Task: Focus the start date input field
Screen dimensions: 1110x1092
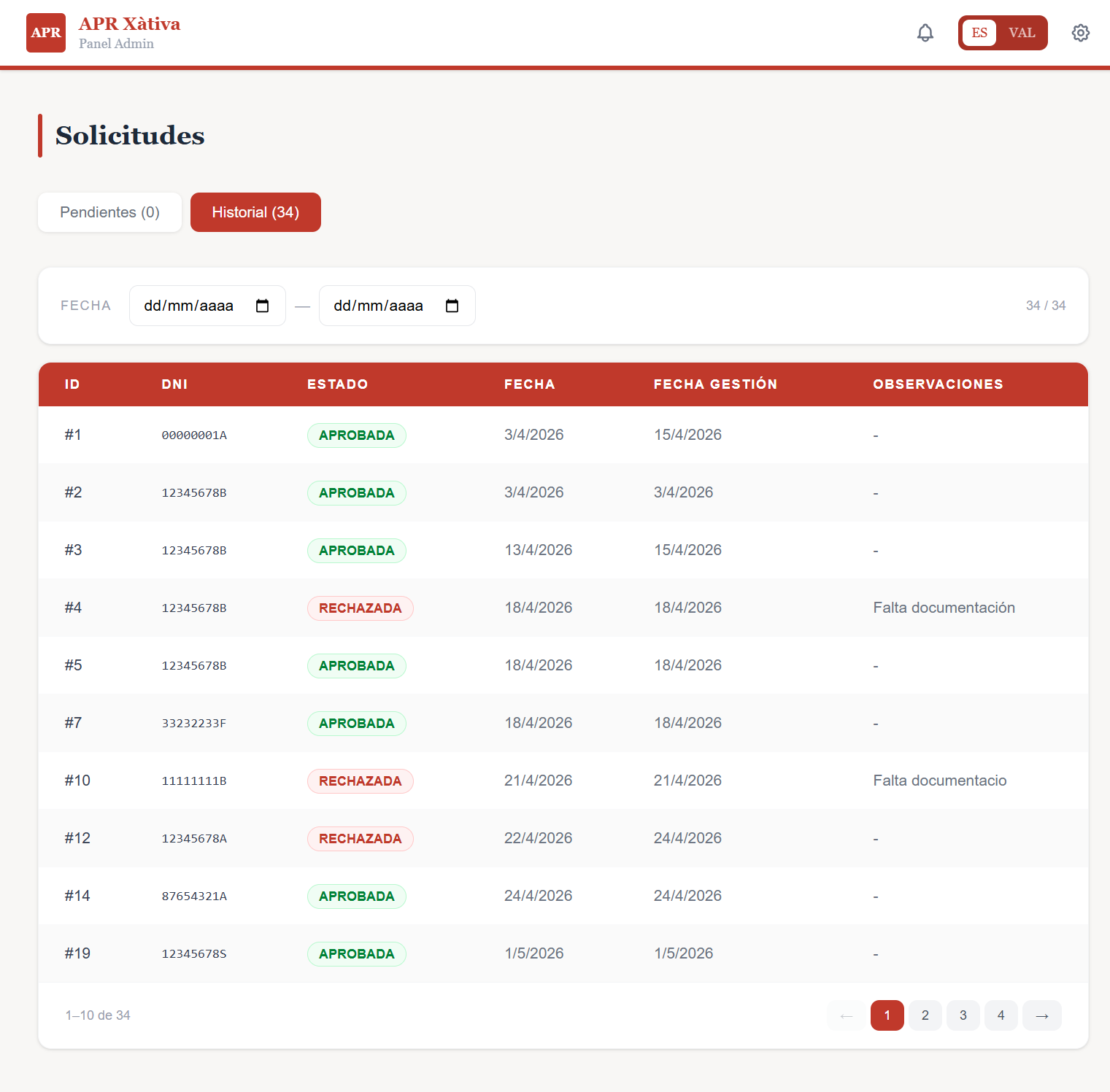Action: [x=207, y=306]
